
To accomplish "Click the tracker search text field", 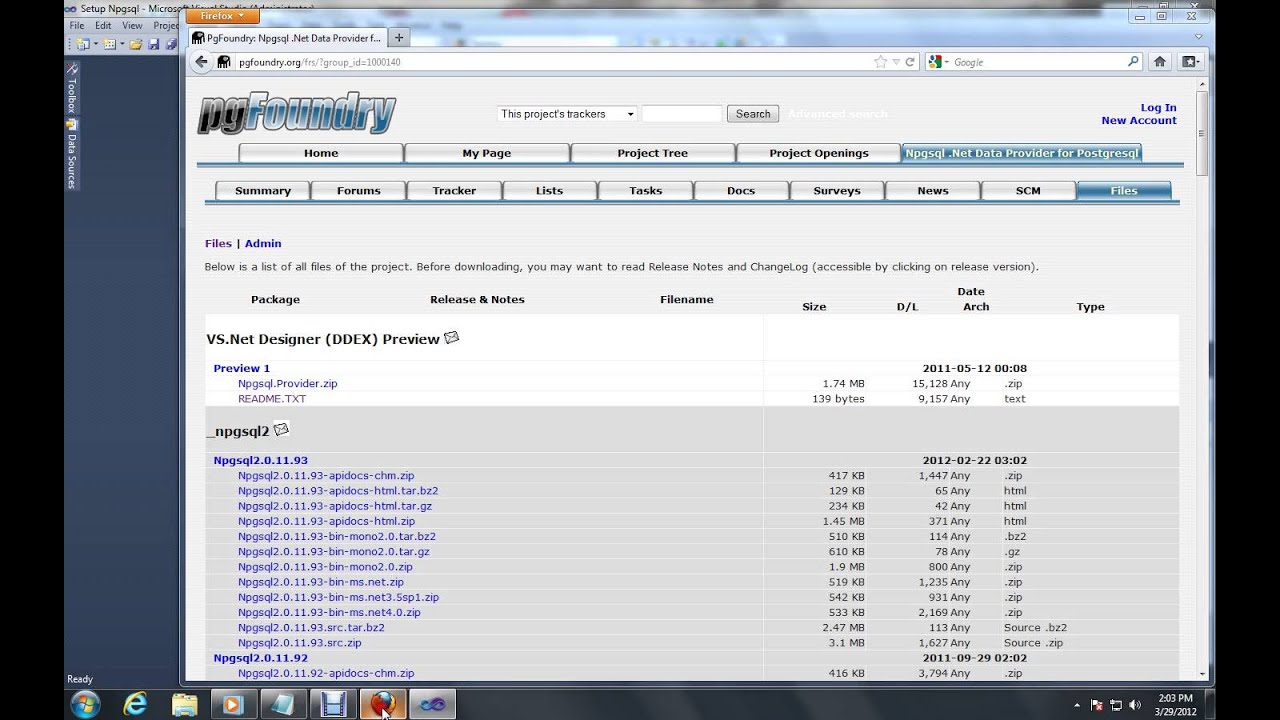I will [x=681, y=114].
